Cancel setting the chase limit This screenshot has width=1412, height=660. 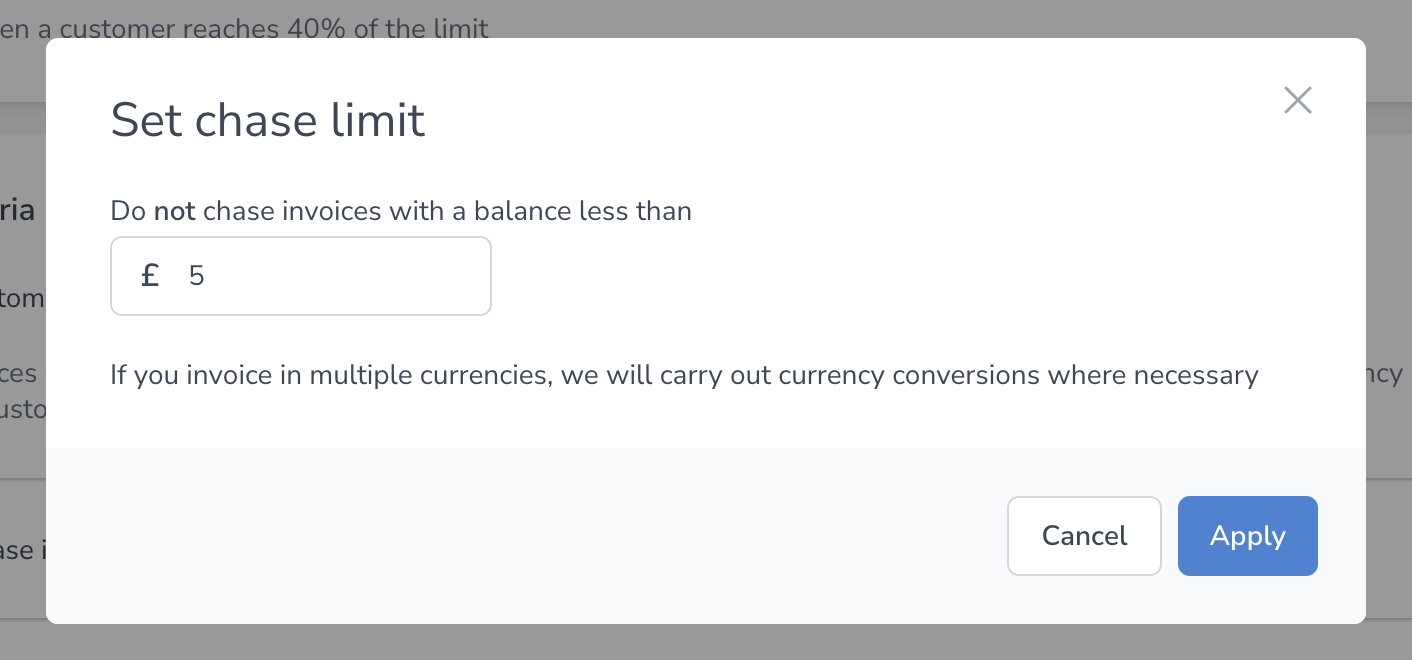pyautogui.click(x=1084, y=536)
